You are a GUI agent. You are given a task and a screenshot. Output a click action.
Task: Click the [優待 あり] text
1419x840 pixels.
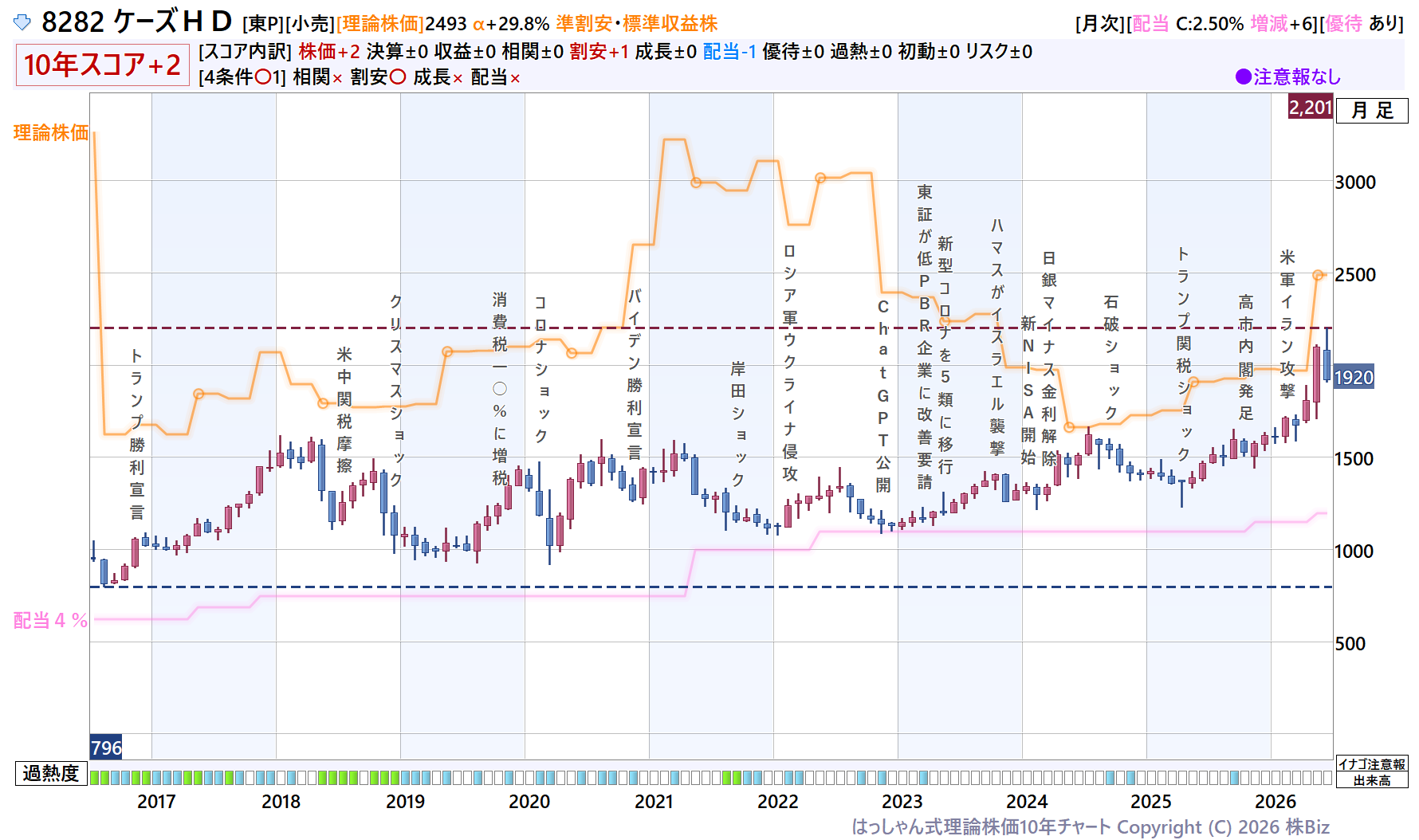pyautogui.click(x=1361, y=24)
